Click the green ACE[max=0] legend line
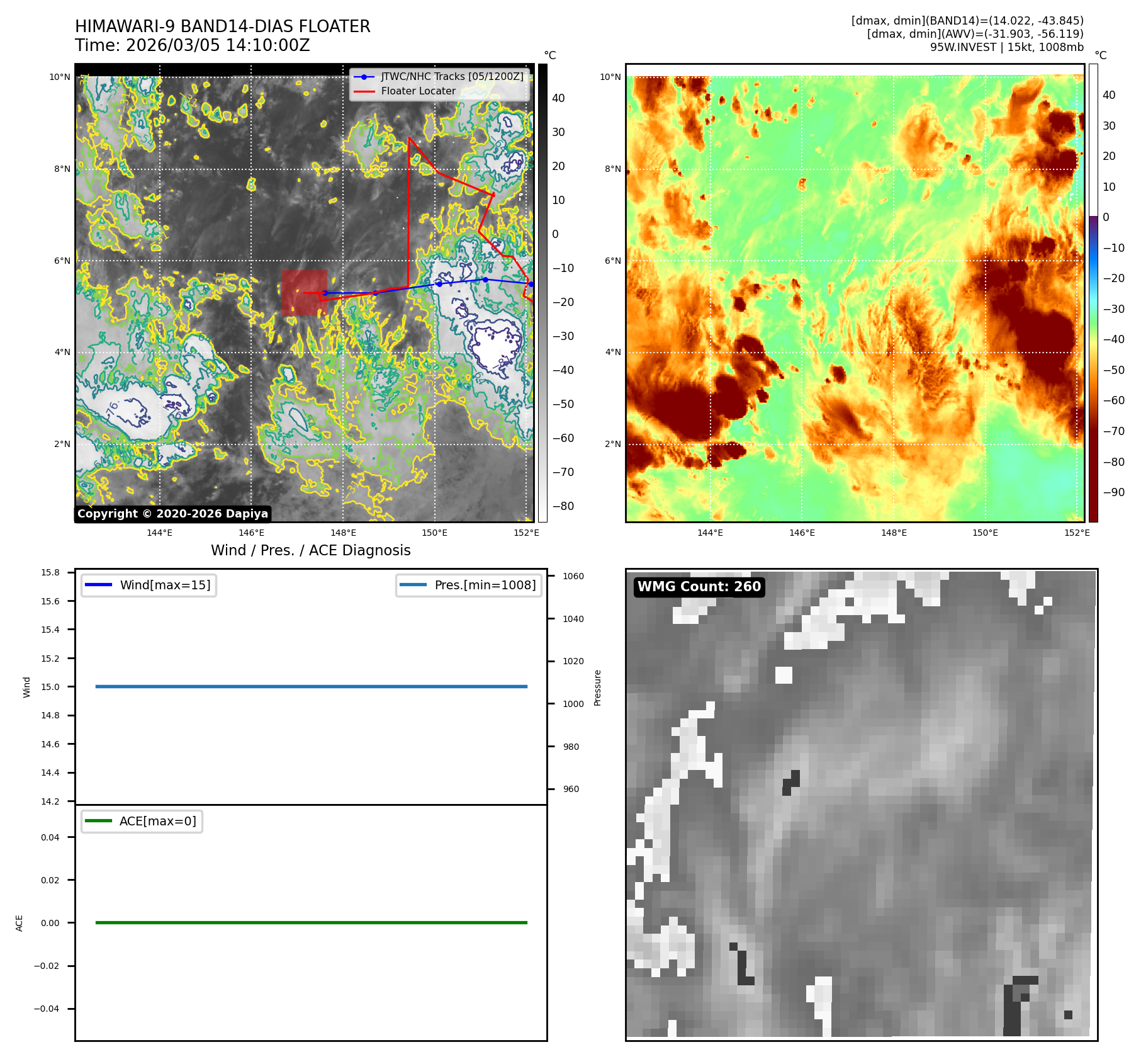Image resolution: width=1141 pixels, height=1064 pixels. [98, 821]
